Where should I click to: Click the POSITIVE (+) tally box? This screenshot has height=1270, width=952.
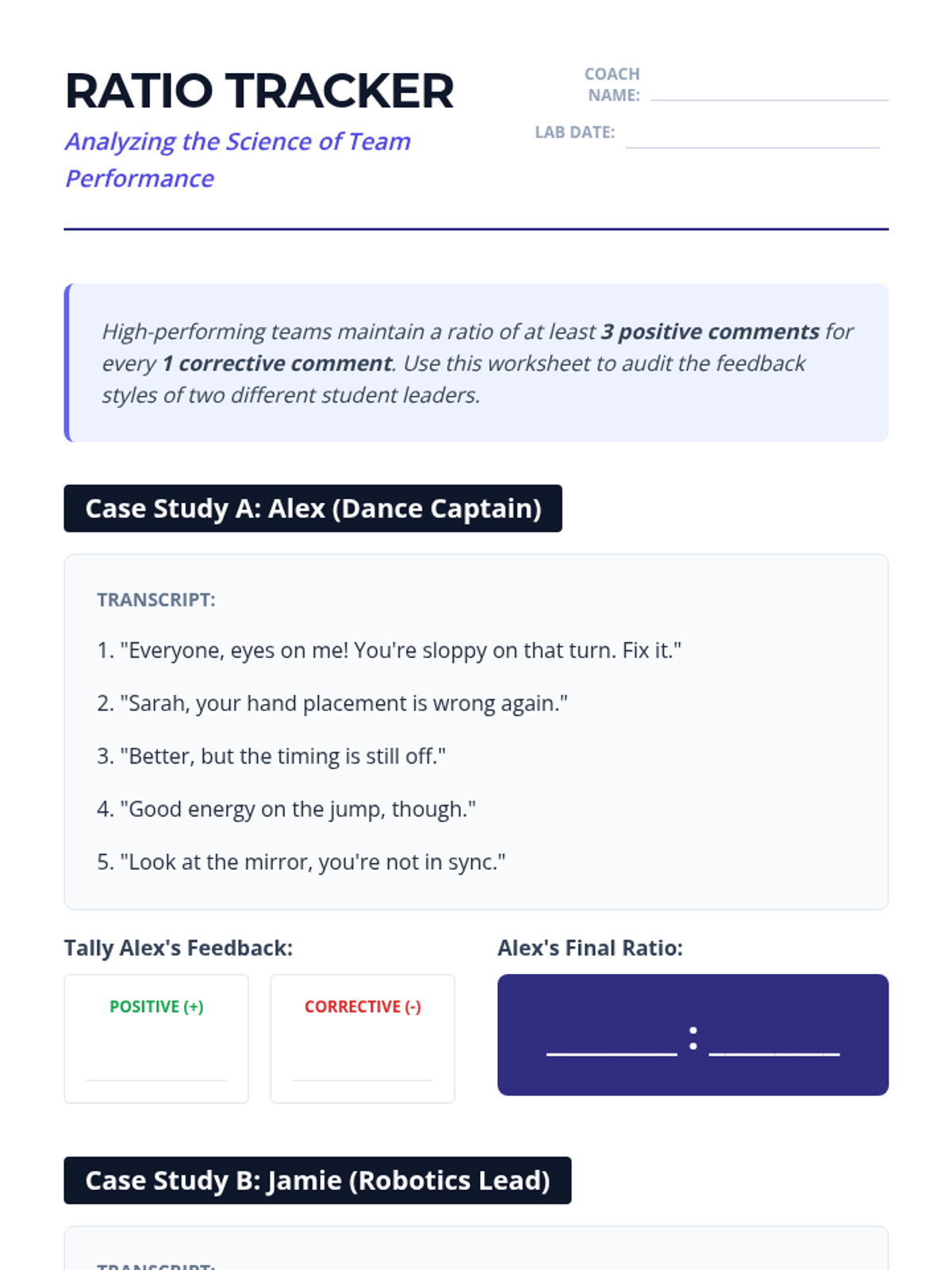click(156, 1038)
